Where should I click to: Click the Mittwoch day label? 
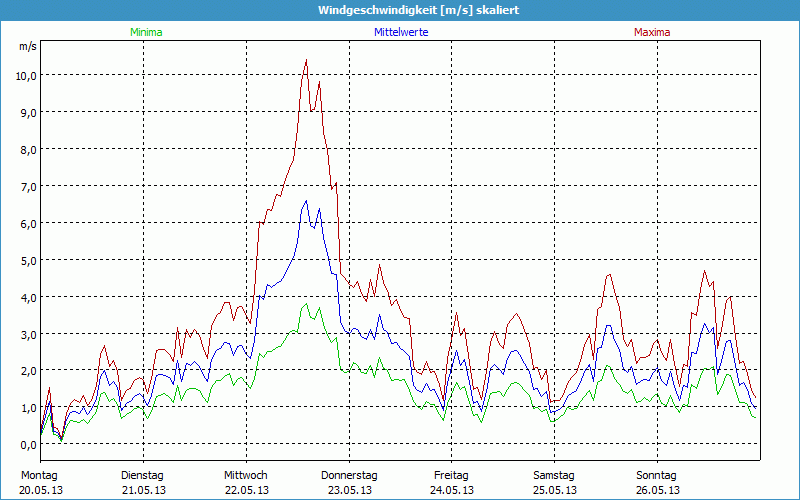click(245, 476)
